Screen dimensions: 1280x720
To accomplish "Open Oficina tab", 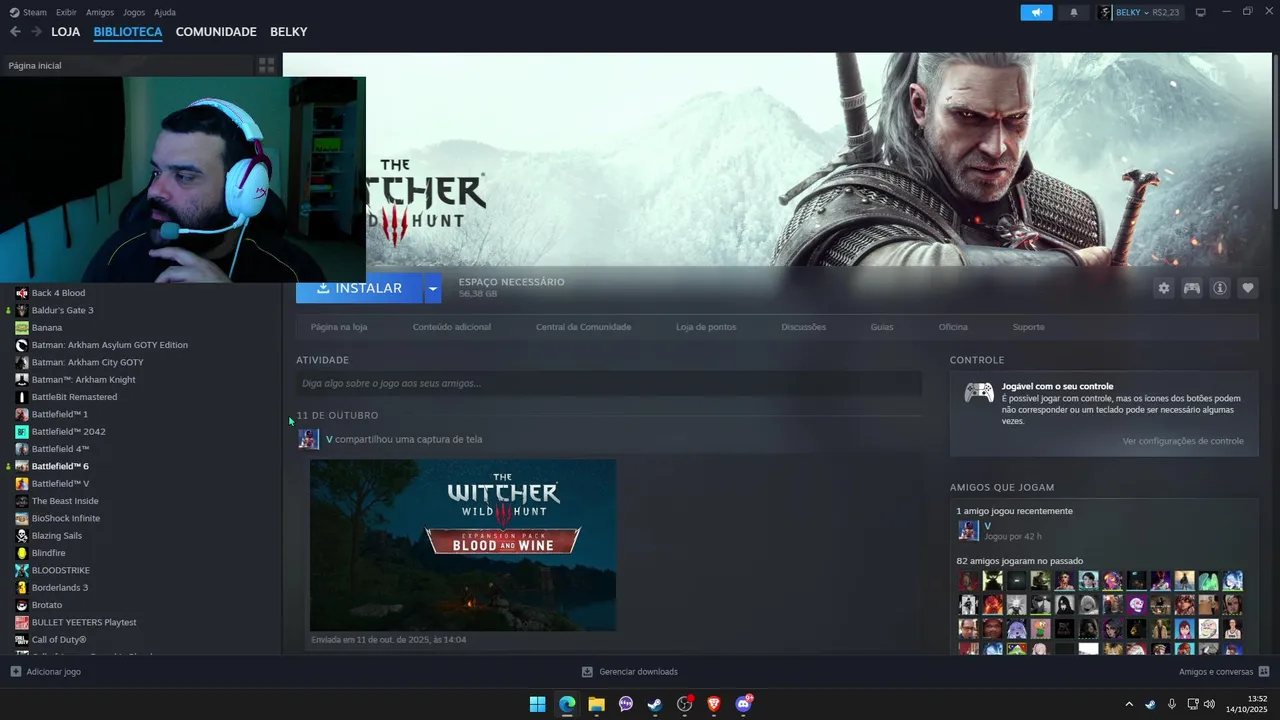I will [953, 327].
